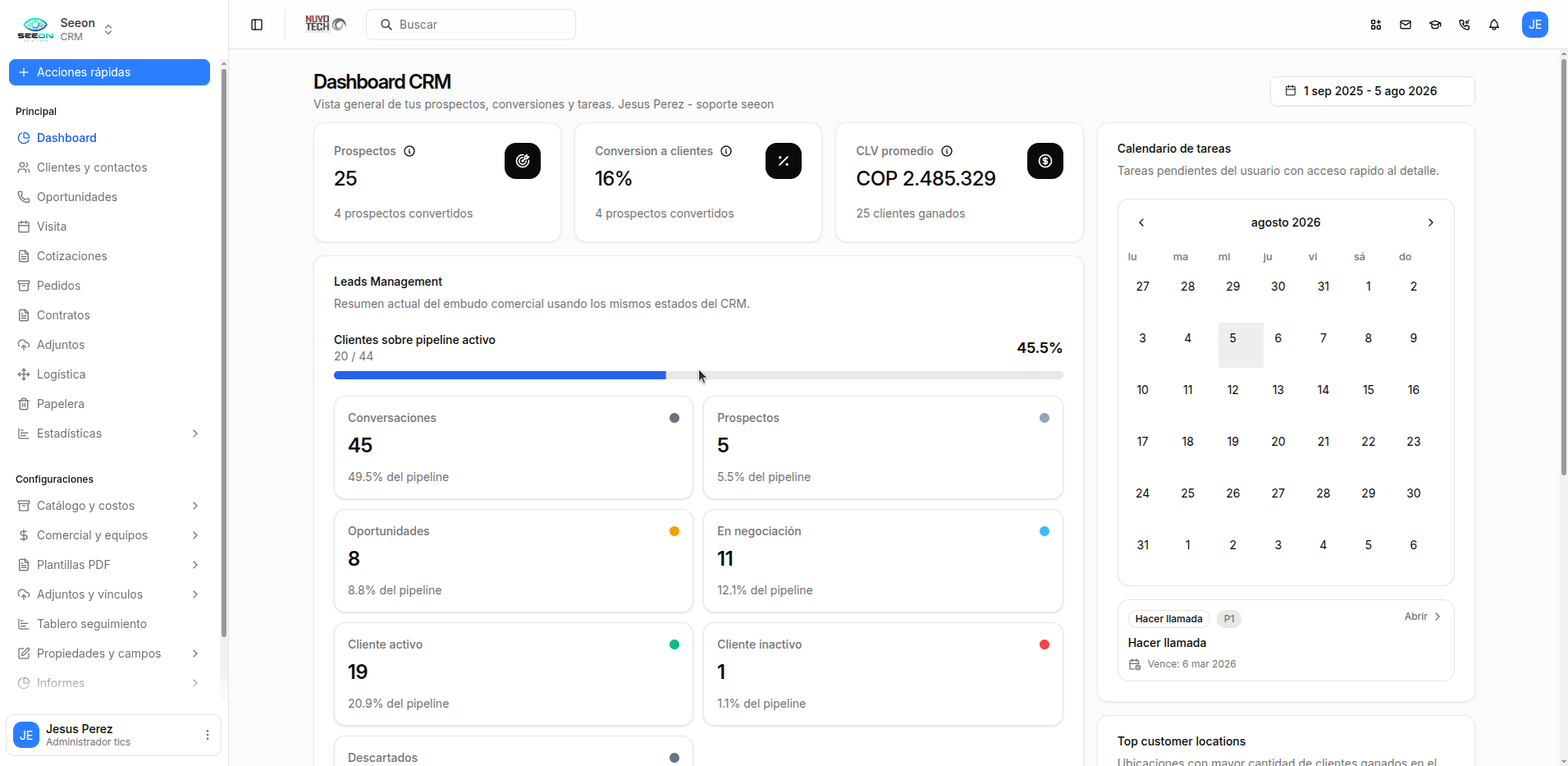The image size is (1568, 766).
Task: Select August 12 in the calendar
Action: 1232,390
